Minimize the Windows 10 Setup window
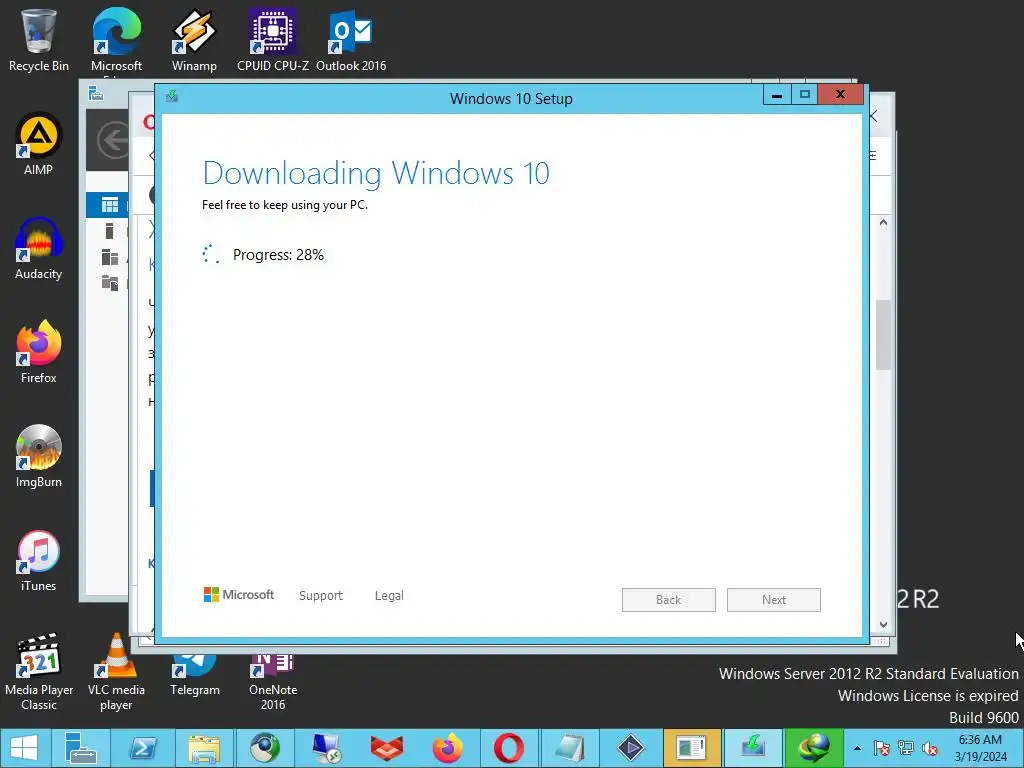 coord(777,95)
